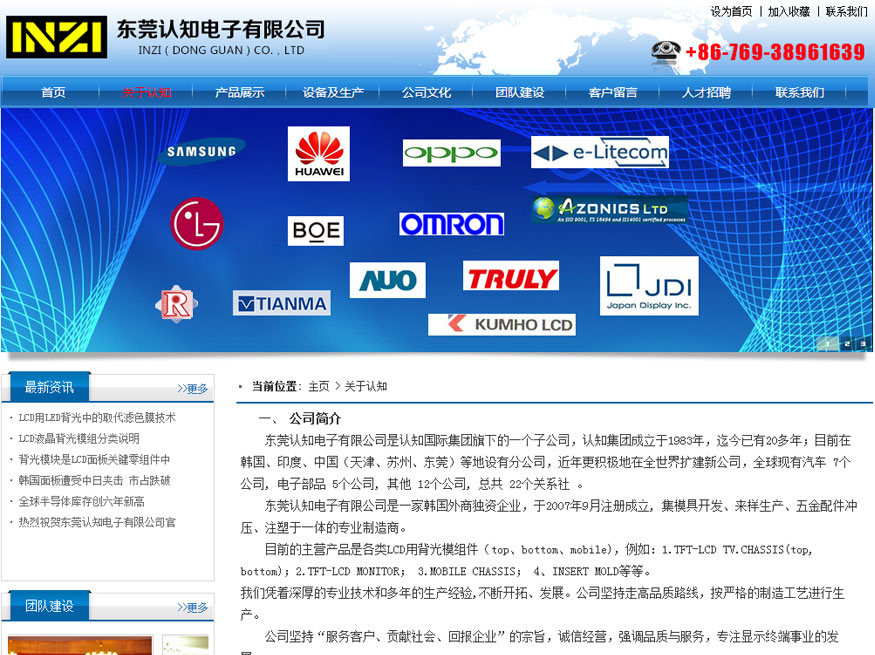875x655 pixels.
Task: Click the telephone icon beside the phone number
Action: pos(665,54)
